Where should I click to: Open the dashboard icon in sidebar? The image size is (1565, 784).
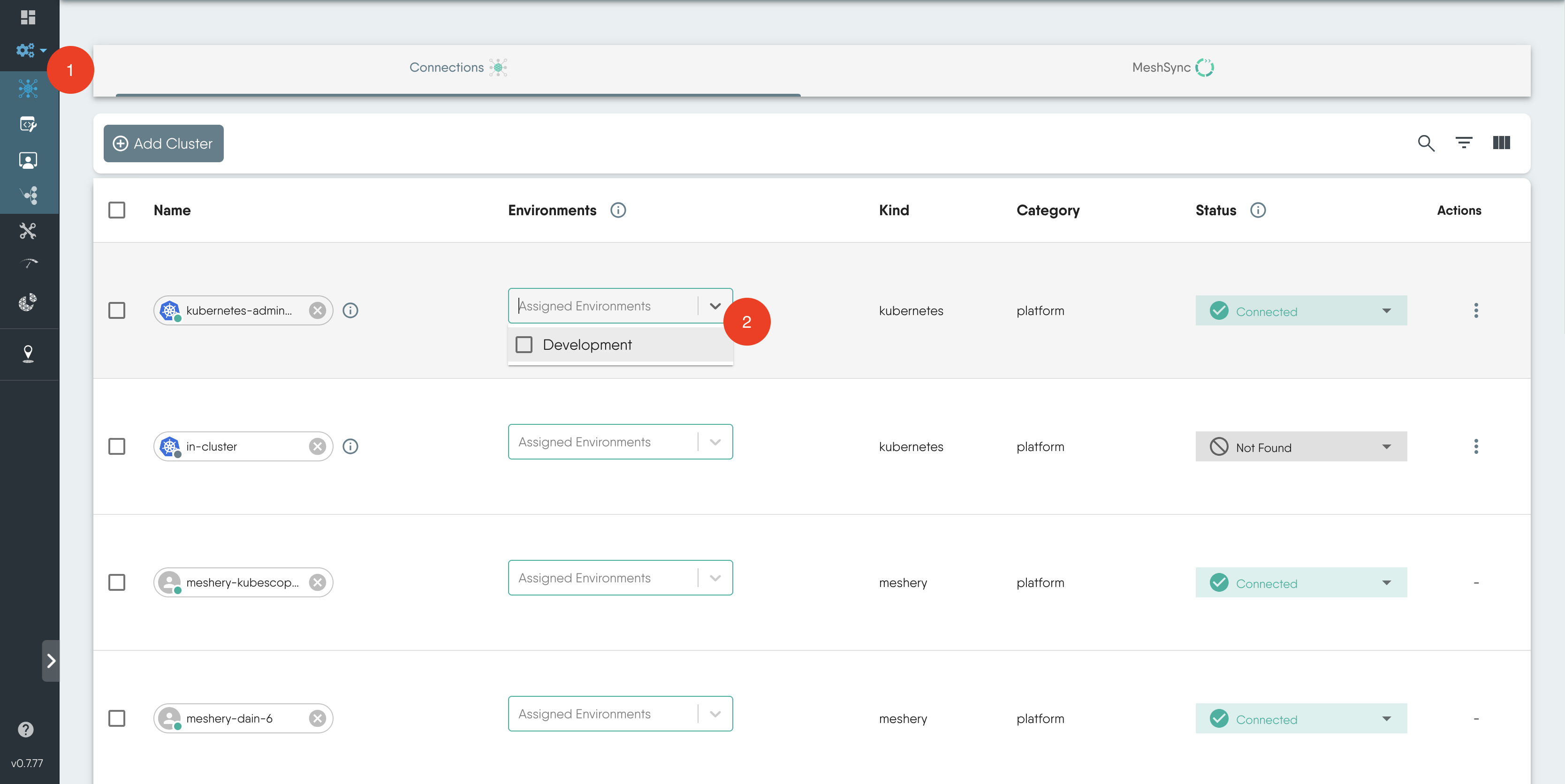pyautogui.click(x=28, y=17)
